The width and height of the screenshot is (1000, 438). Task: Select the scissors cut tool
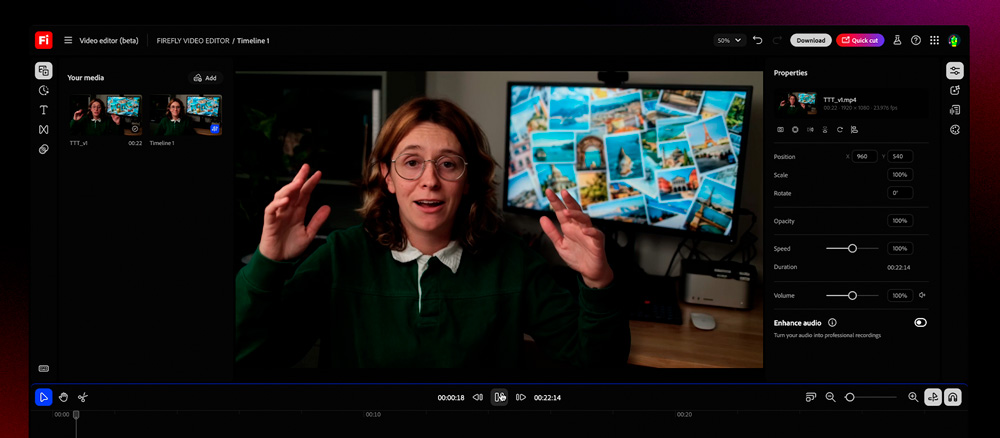[x=83, y=397]
